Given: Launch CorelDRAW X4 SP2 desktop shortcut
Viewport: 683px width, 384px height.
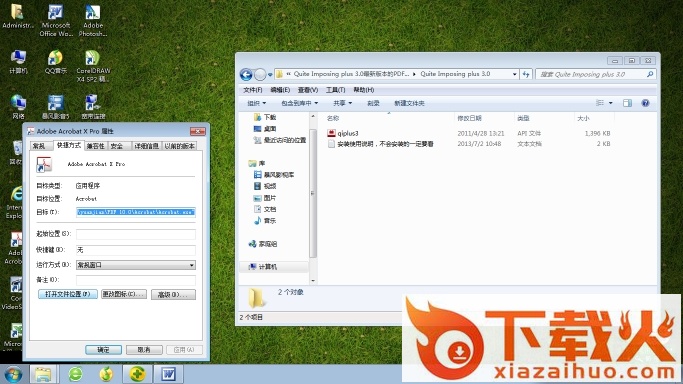Looking at the screenshot, I should tap(93, 66).
